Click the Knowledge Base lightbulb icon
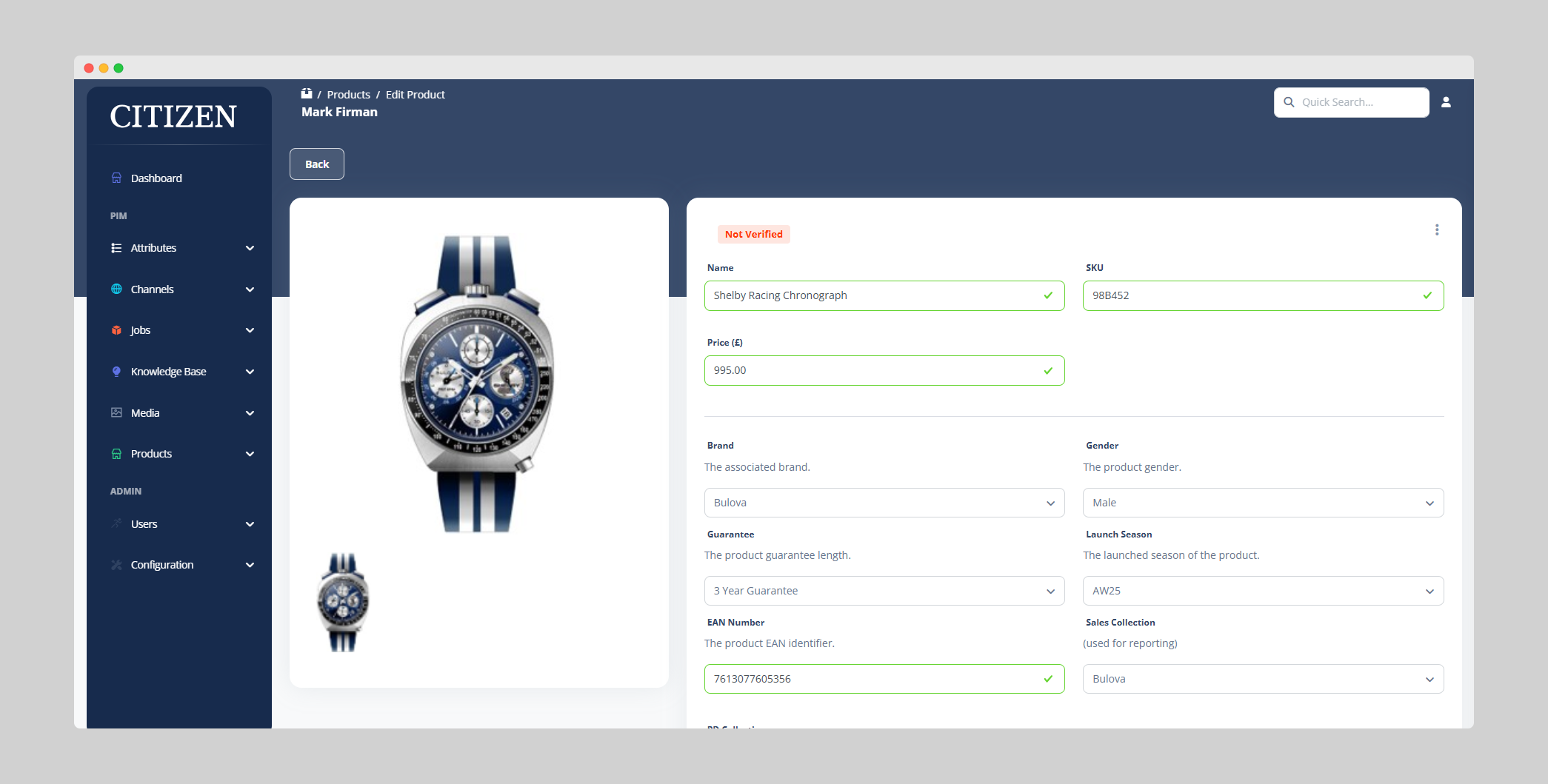 (116, 372)
